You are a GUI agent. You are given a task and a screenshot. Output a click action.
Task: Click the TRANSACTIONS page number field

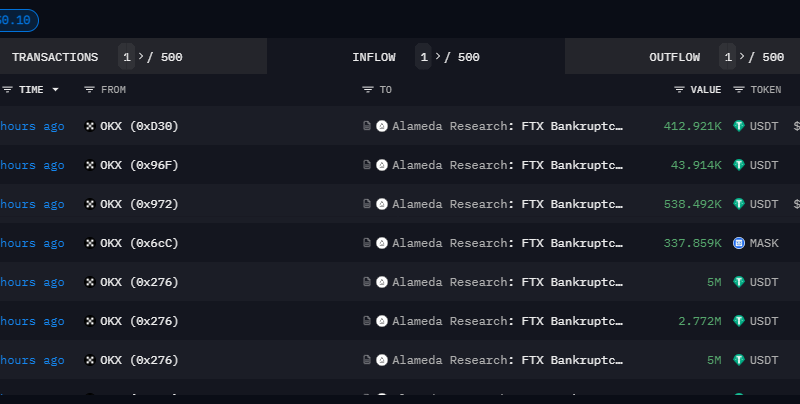pyautogui.click(x=127, y=57)
